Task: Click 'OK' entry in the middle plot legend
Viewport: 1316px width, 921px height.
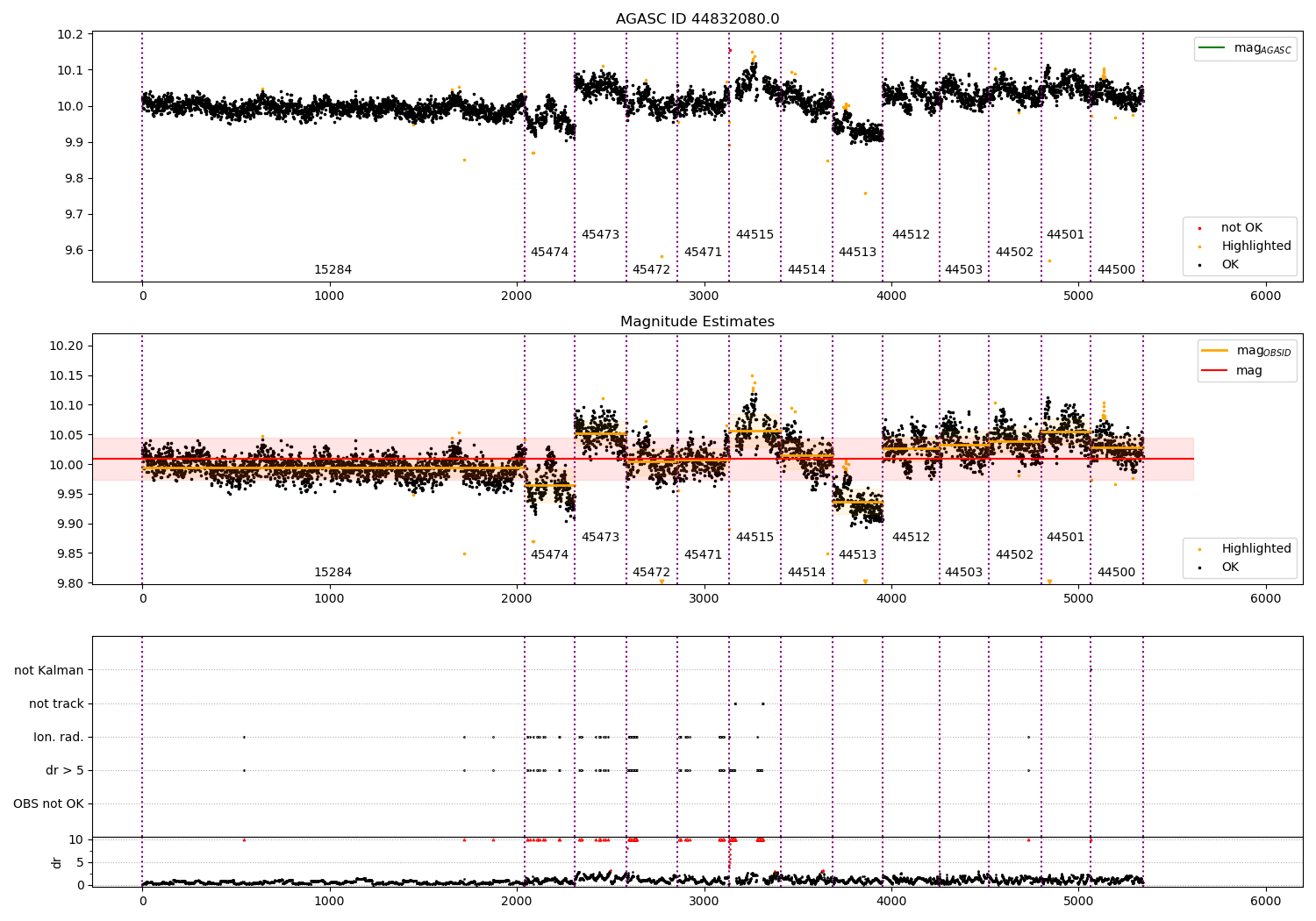Action: click(1230, 568)
